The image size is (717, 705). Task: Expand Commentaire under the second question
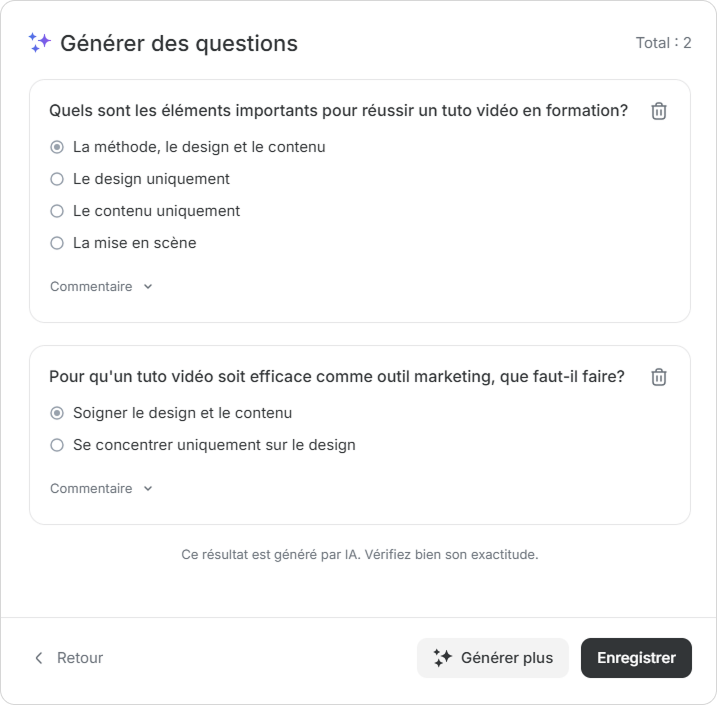coord(91,489)
